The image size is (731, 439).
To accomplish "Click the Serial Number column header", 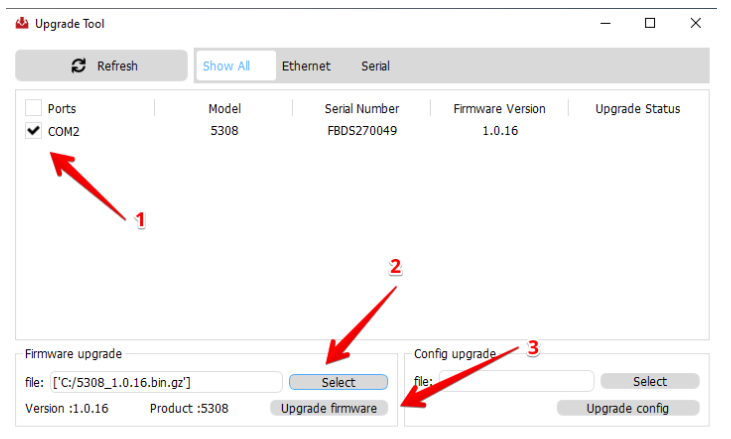I will (362, 109).
